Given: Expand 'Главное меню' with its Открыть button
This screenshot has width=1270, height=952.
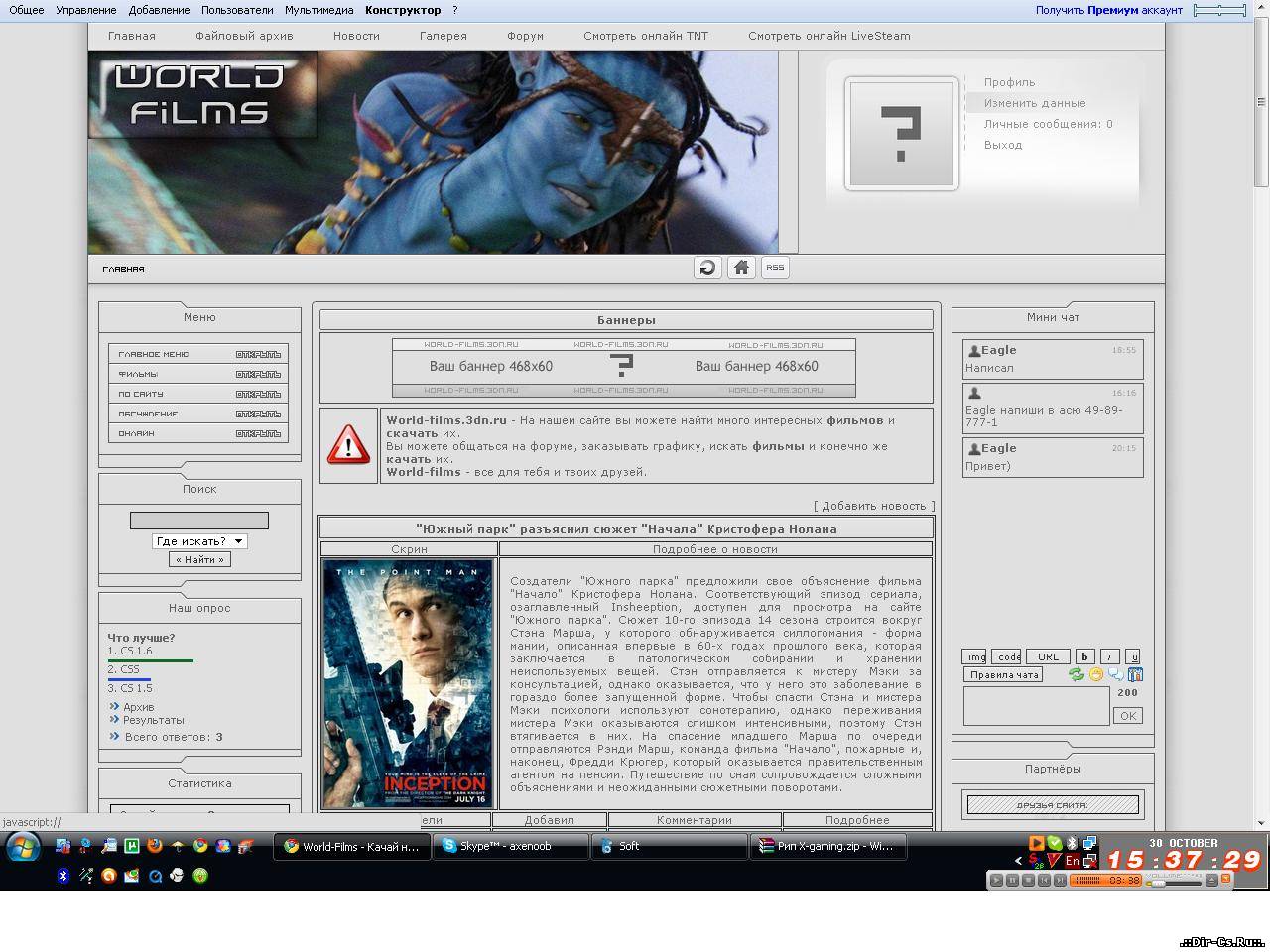Looking at the screenshot, I should (258, 354).
